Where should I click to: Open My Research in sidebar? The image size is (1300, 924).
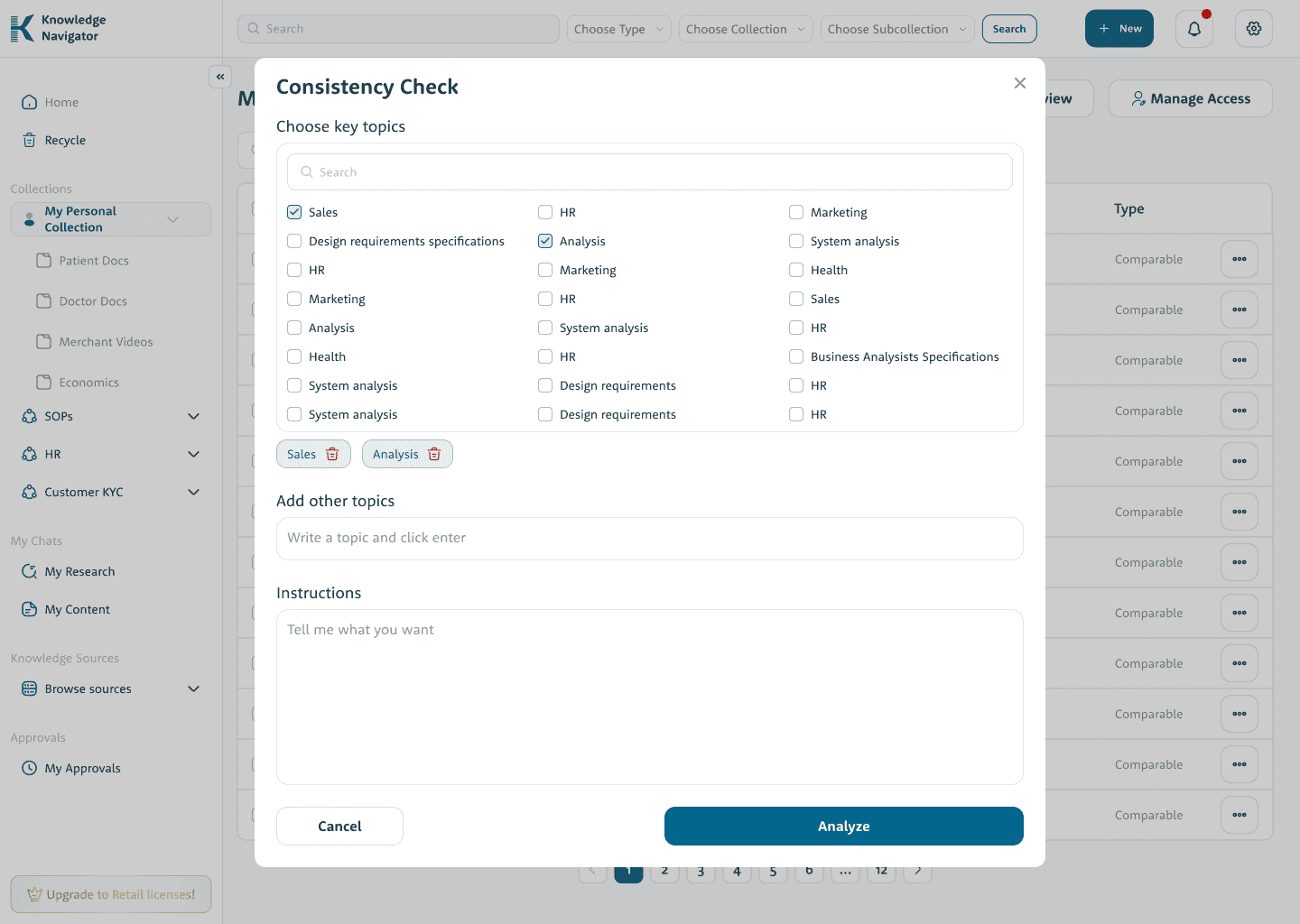point(79,571)
